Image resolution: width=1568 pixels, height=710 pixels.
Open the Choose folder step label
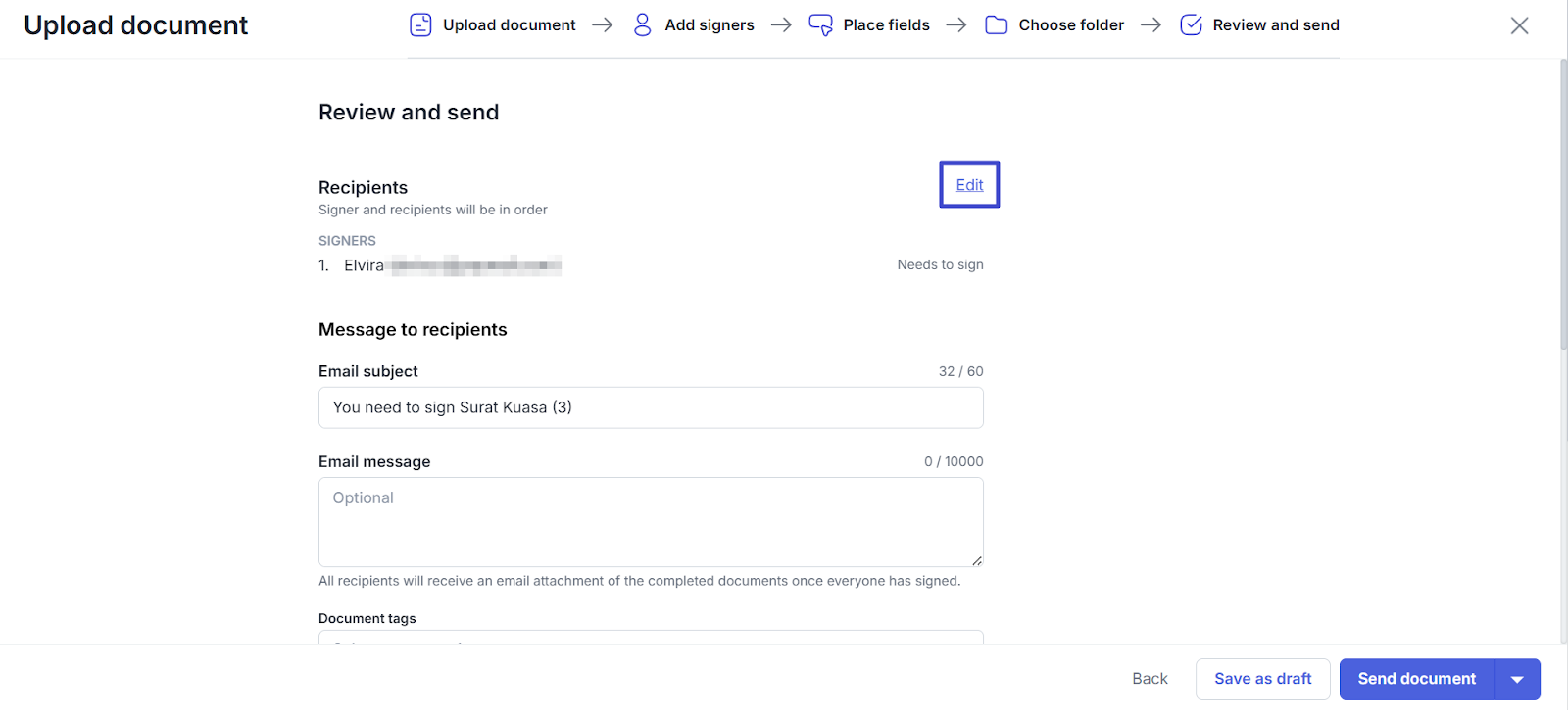(1071, 25)
